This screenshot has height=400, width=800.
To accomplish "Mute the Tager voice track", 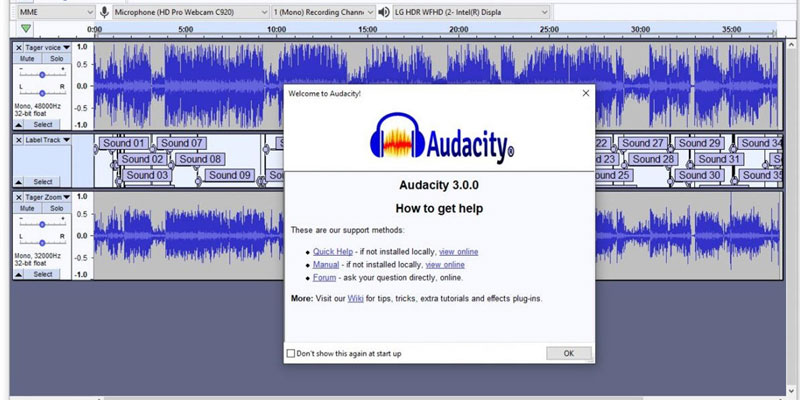I will pos(27,59).
